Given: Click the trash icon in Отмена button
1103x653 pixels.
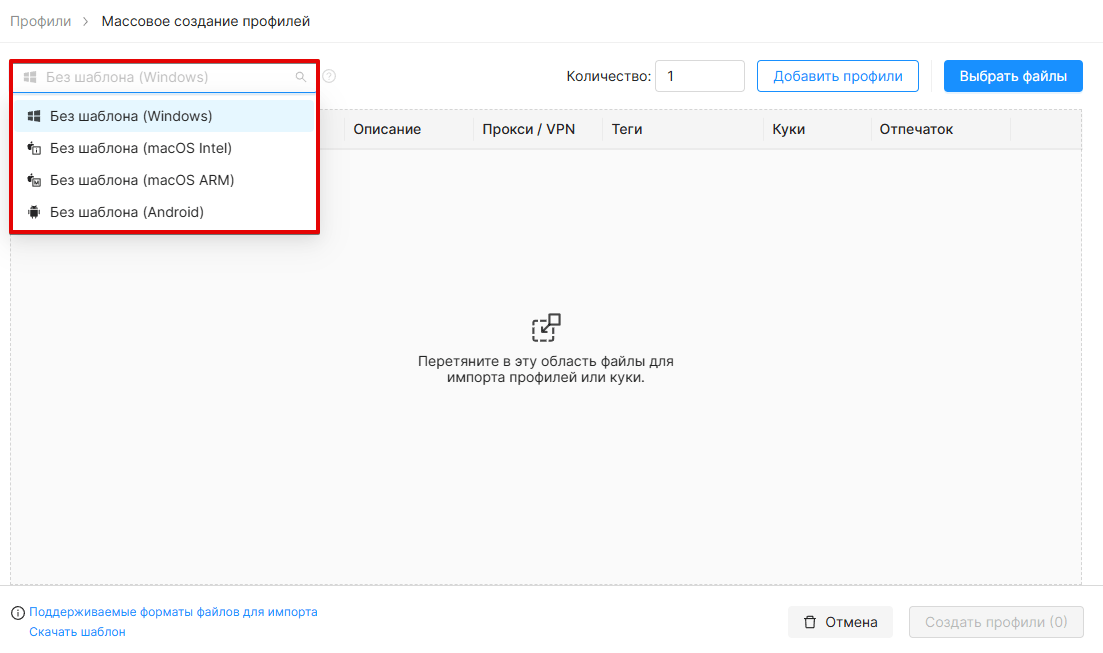Looking at the screenshot, I should (x=810, y=622).
